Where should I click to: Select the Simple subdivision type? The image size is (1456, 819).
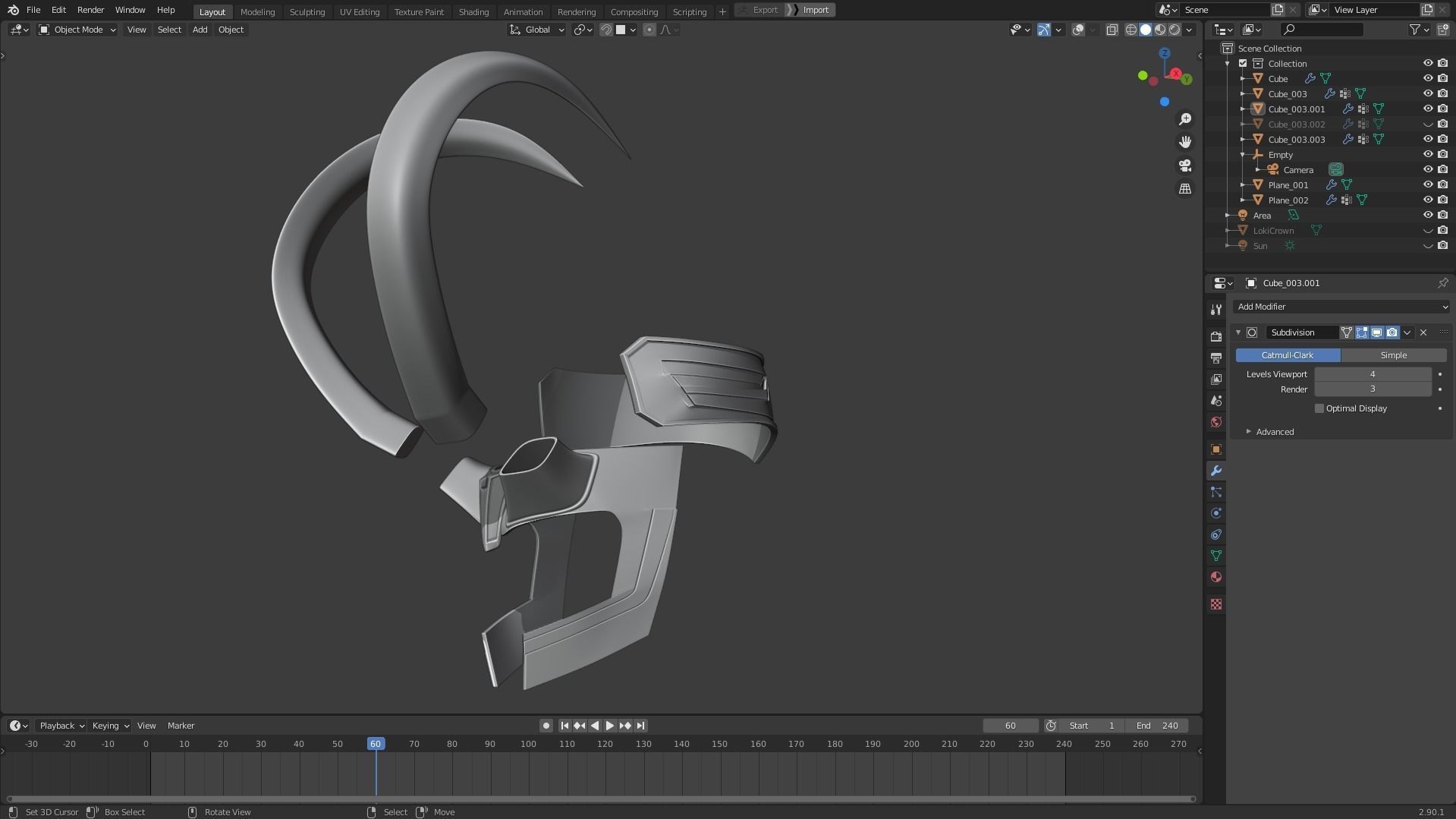pyautogui.click(x=1393, y=355)
